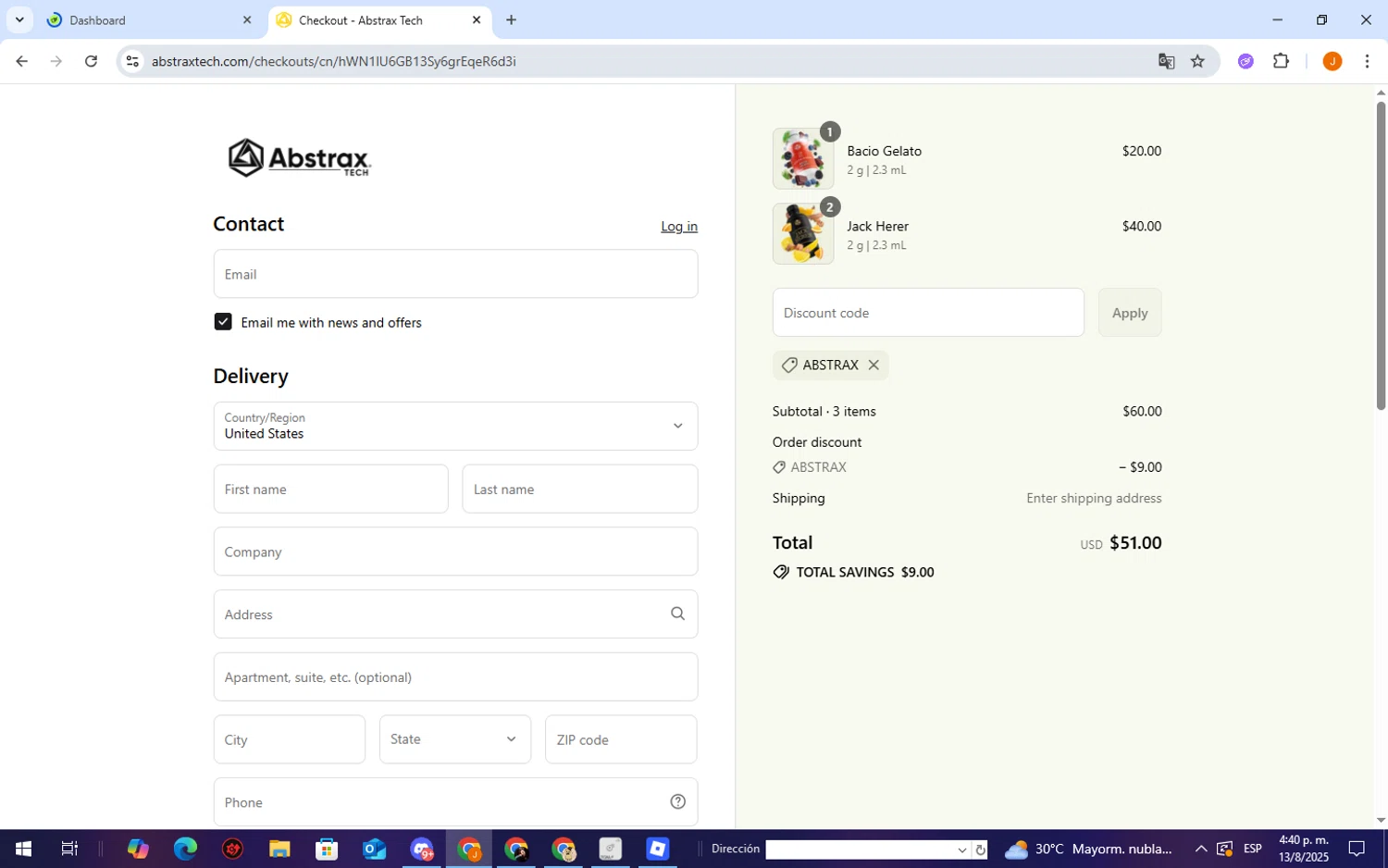Close the Dashboard tab
Viewport: 1388px width, 868px height.
point(247,19)
